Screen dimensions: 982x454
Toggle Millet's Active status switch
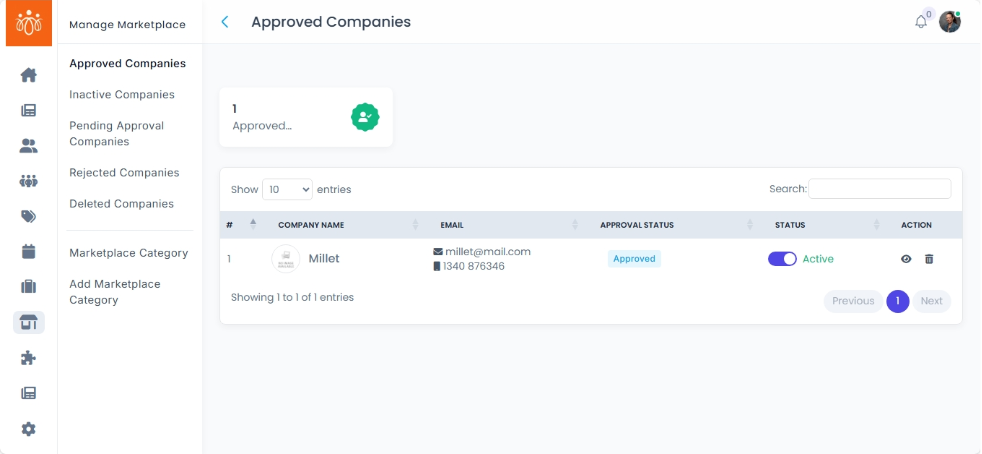coord(782,259)
